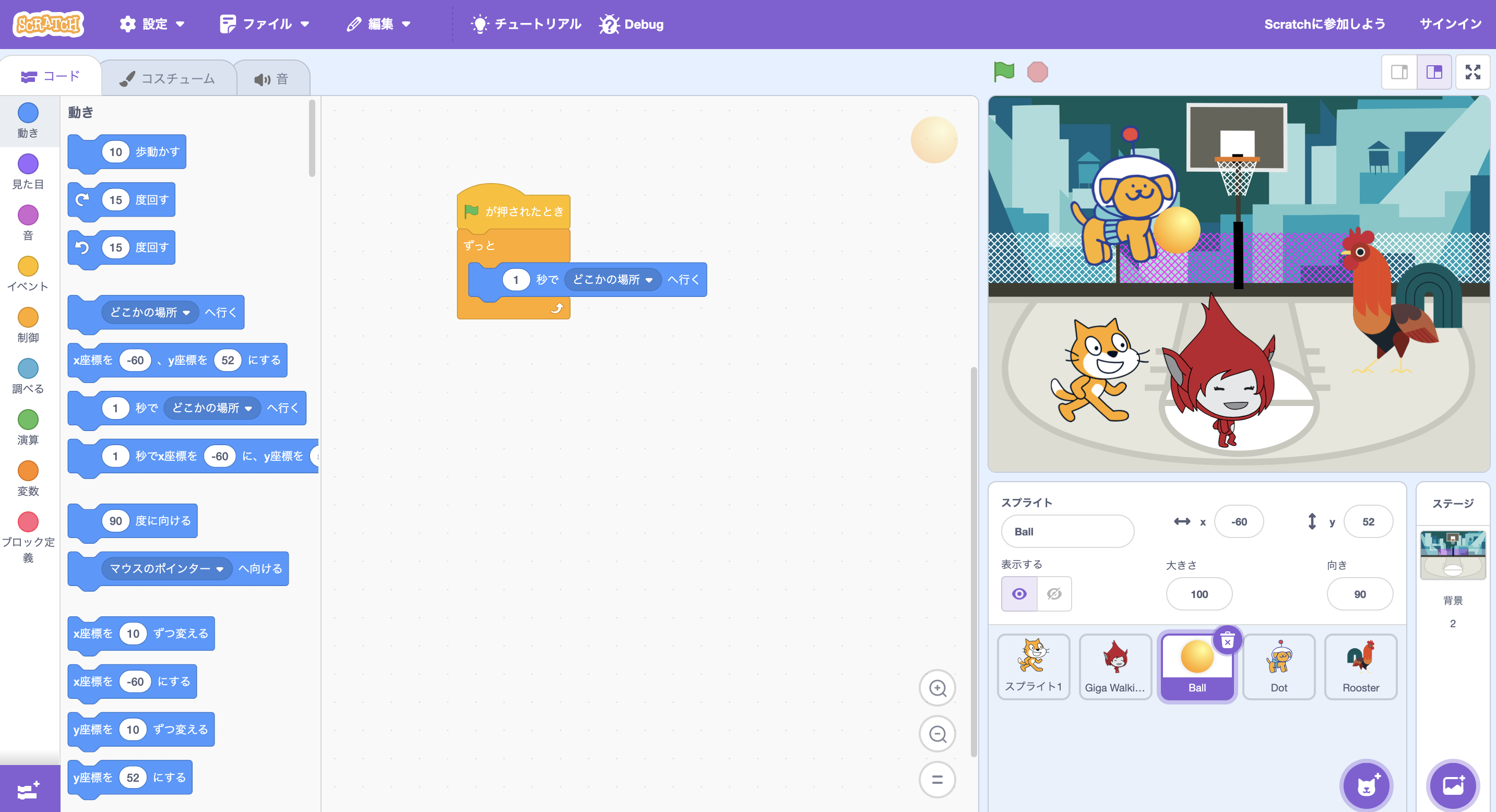Zoom in on the code workspace
Viewport: 1496px width, 812px height.
937,688
